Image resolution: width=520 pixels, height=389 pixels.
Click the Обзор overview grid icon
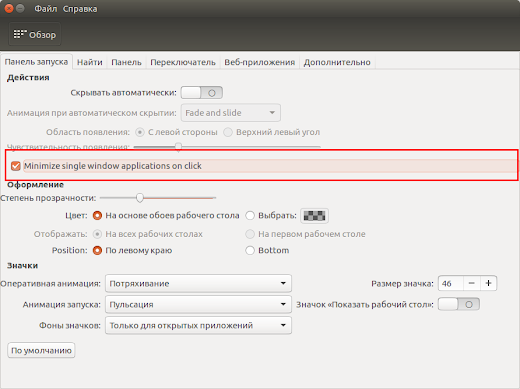[20, 34]
